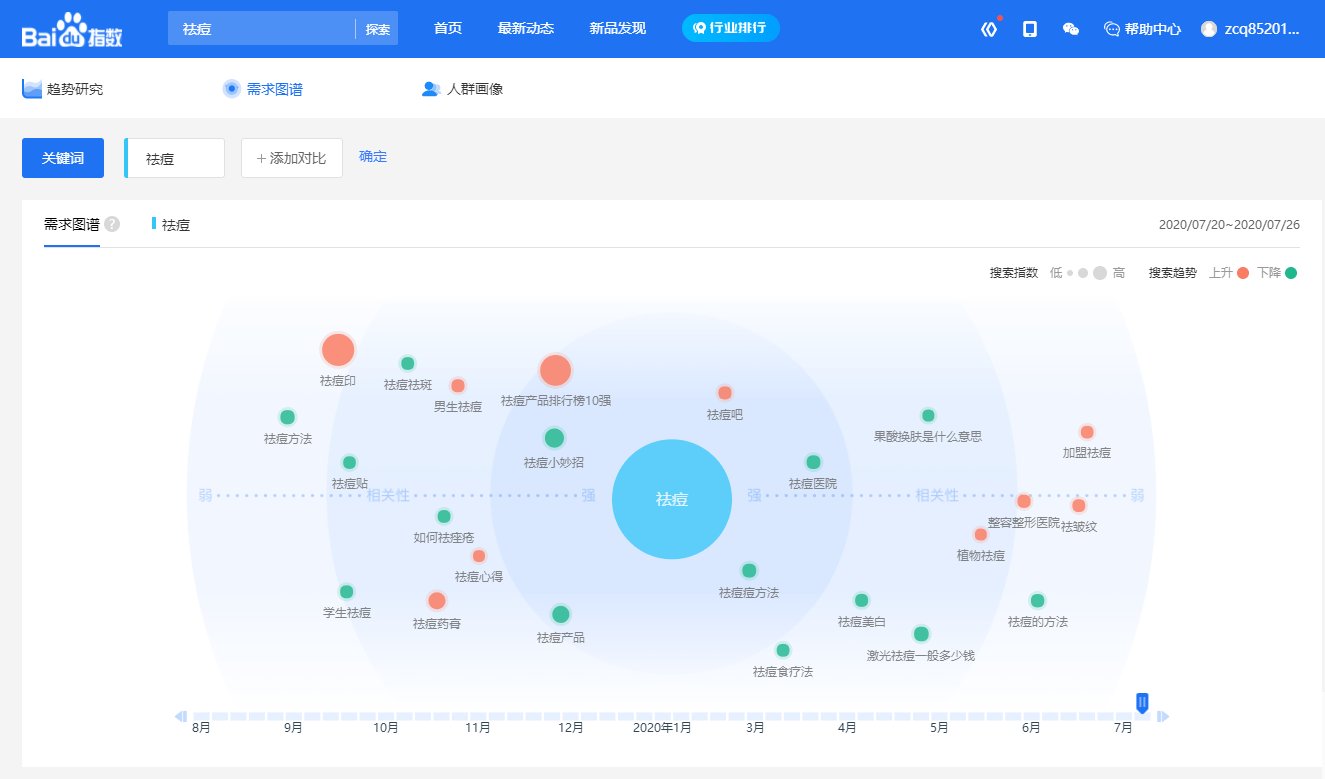
Task: Click the 祛痘产品排行榜10强 bubble
Action: point(555,370)
